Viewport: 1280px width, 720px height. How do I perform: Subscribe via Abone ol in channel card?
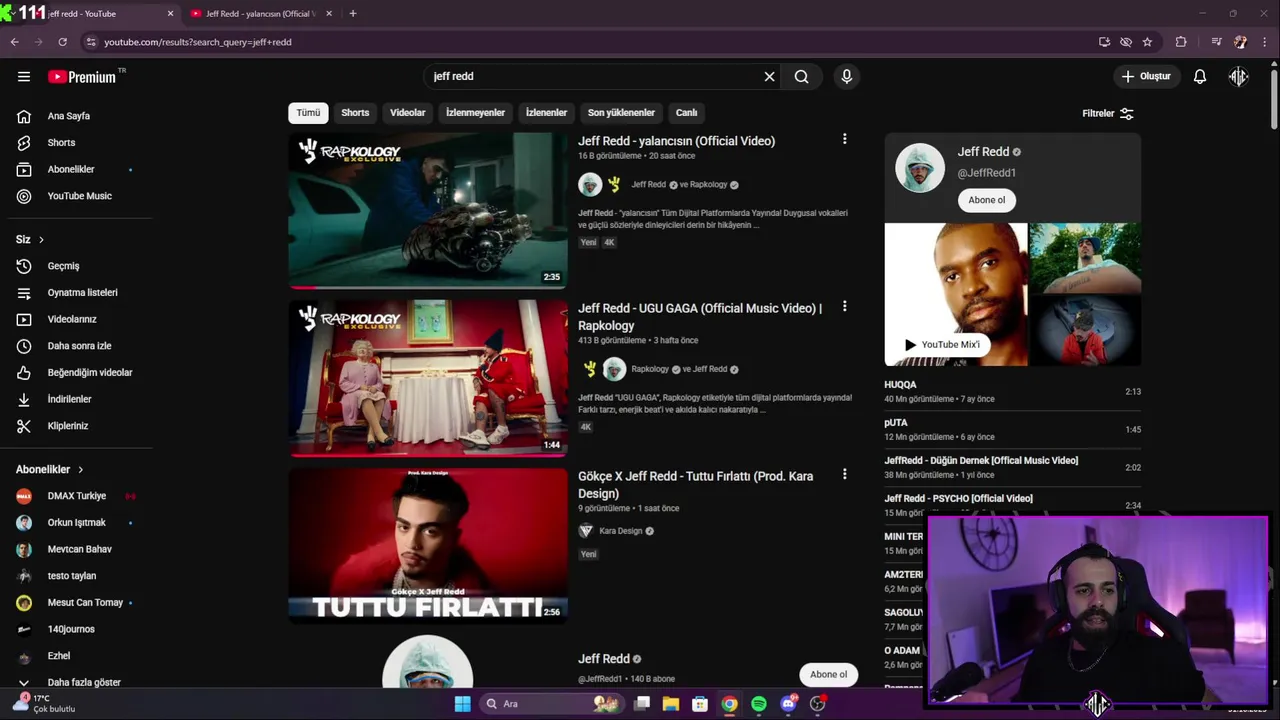pyautogui.click(x=986, y=200)
